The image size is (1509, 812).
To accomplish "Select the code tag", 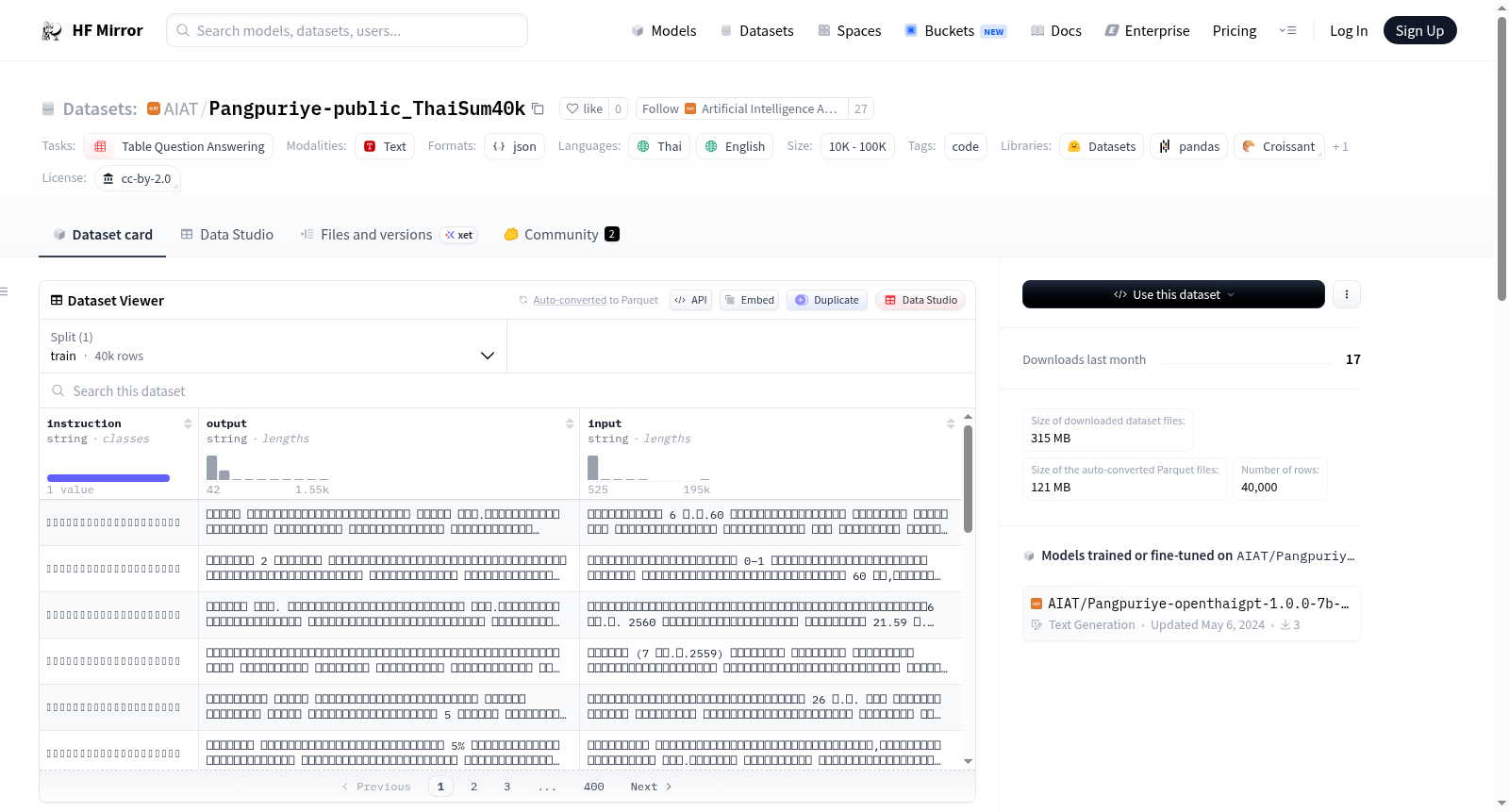I will click(965, 146).
